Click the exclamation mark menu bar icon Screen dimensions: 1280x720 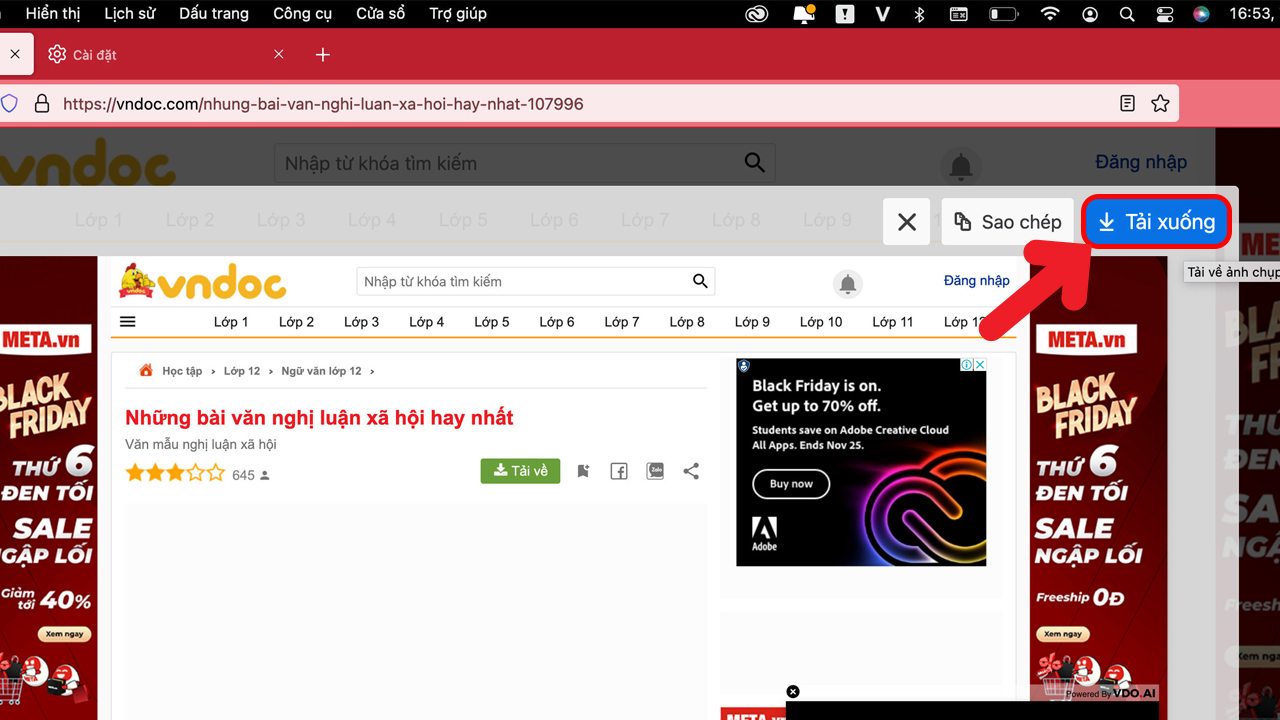point(846,14)
